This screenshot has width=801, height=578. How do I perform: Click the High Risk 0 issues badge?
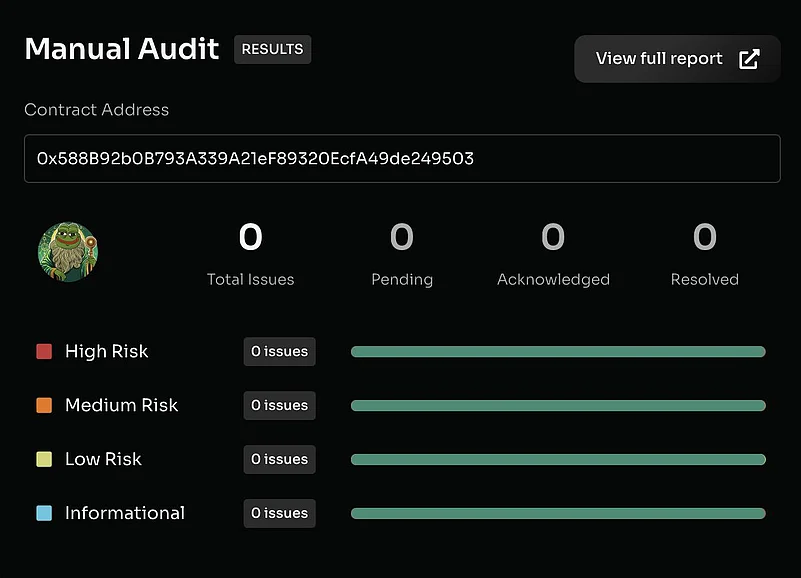279,351
